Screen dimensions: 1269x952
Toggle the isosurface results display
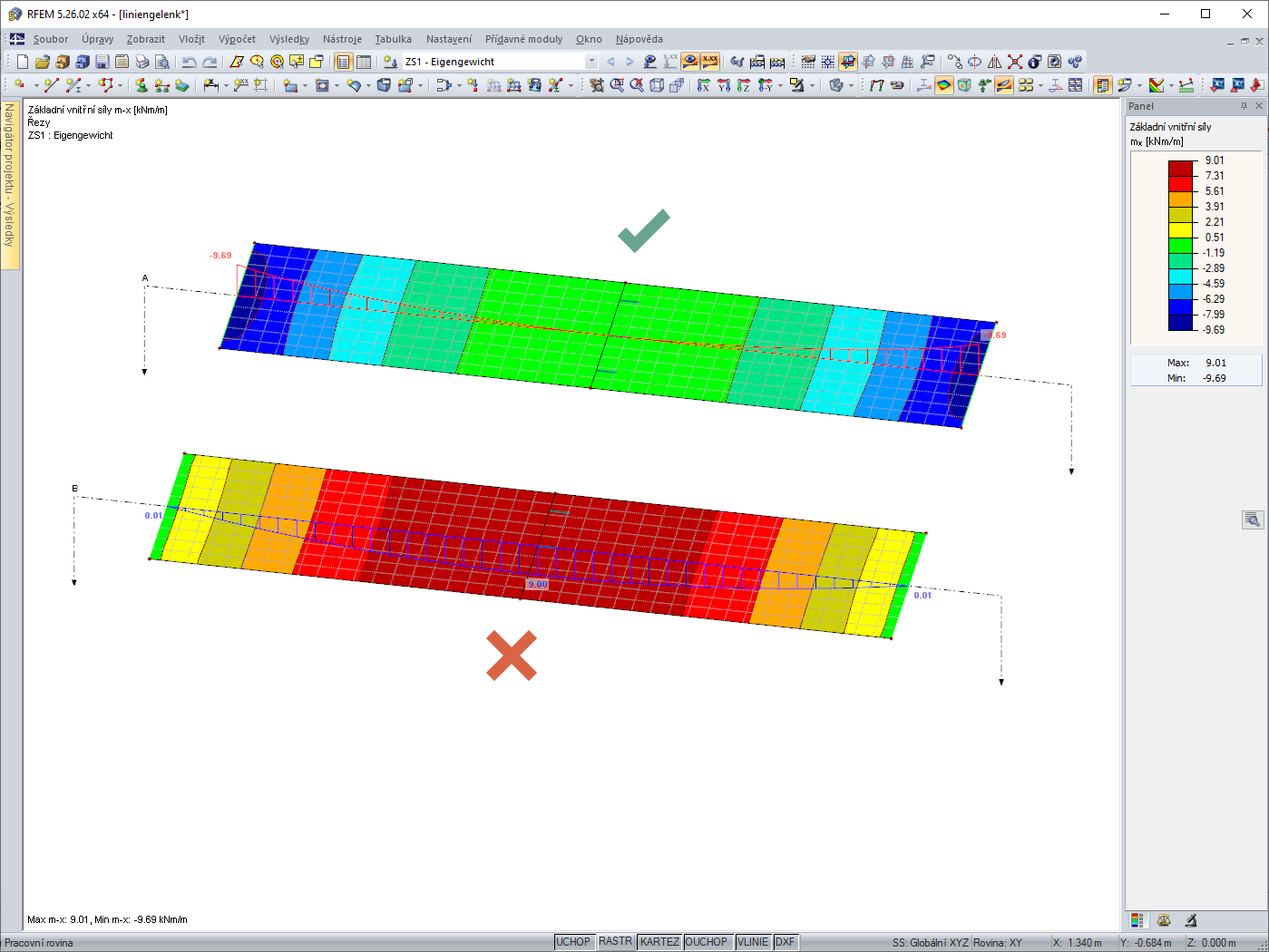pyautogui.click(x=944, y=85)
